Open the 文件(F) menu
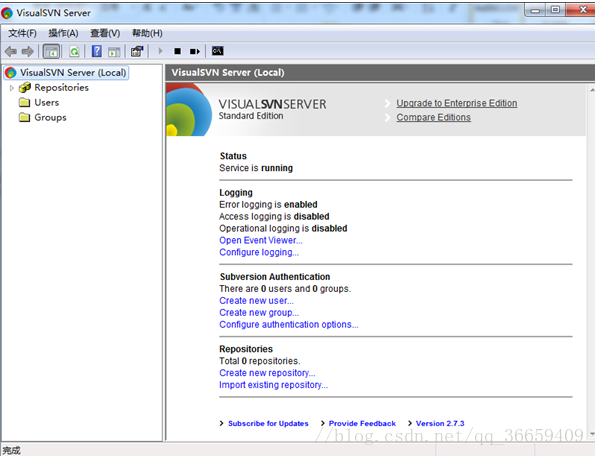 [22, 33]
